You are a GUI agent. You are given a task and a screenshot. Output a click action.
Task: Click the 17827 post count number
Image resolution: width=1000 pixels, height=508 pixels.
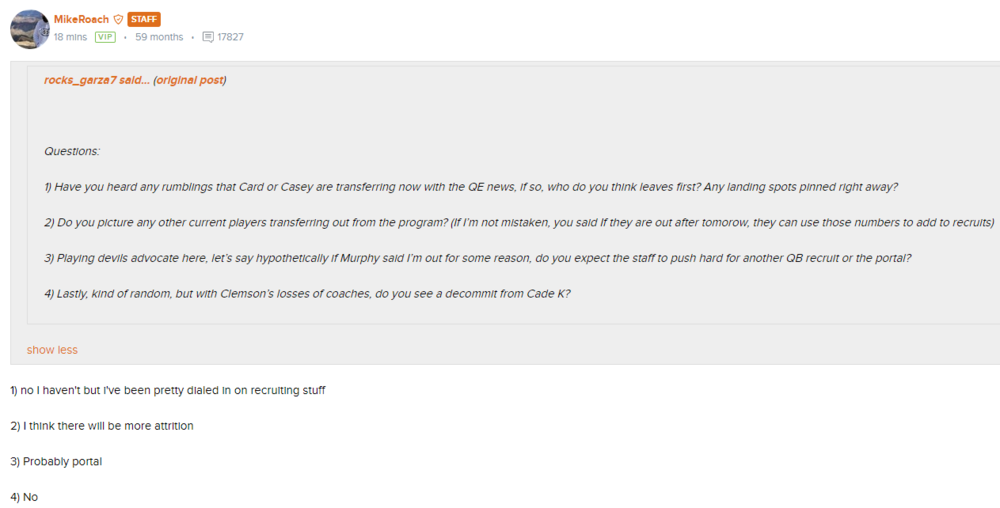230,37
